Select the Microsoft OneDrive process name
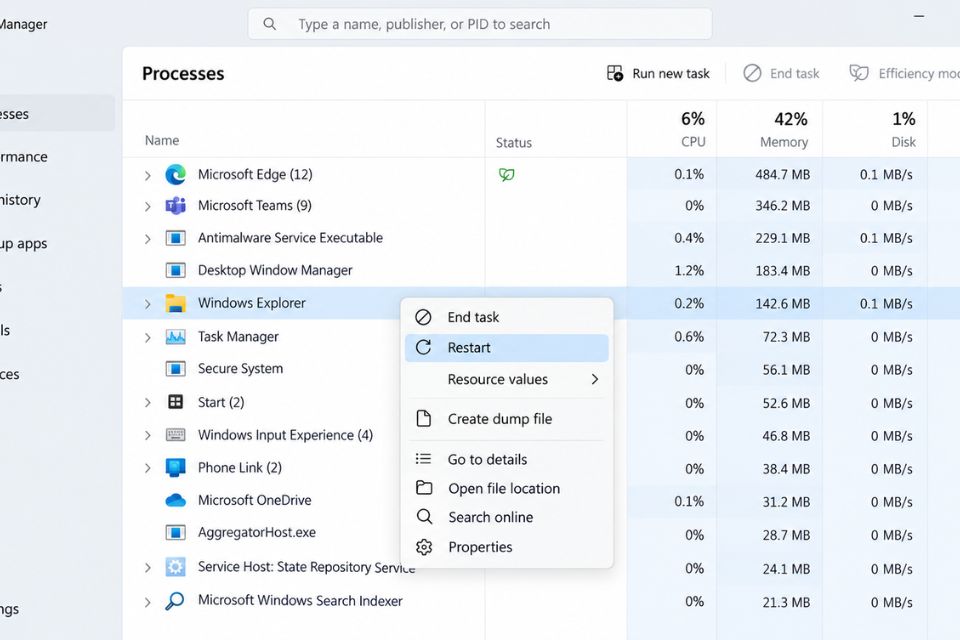This screenshot has height=640, width=960. click(255, 500)
